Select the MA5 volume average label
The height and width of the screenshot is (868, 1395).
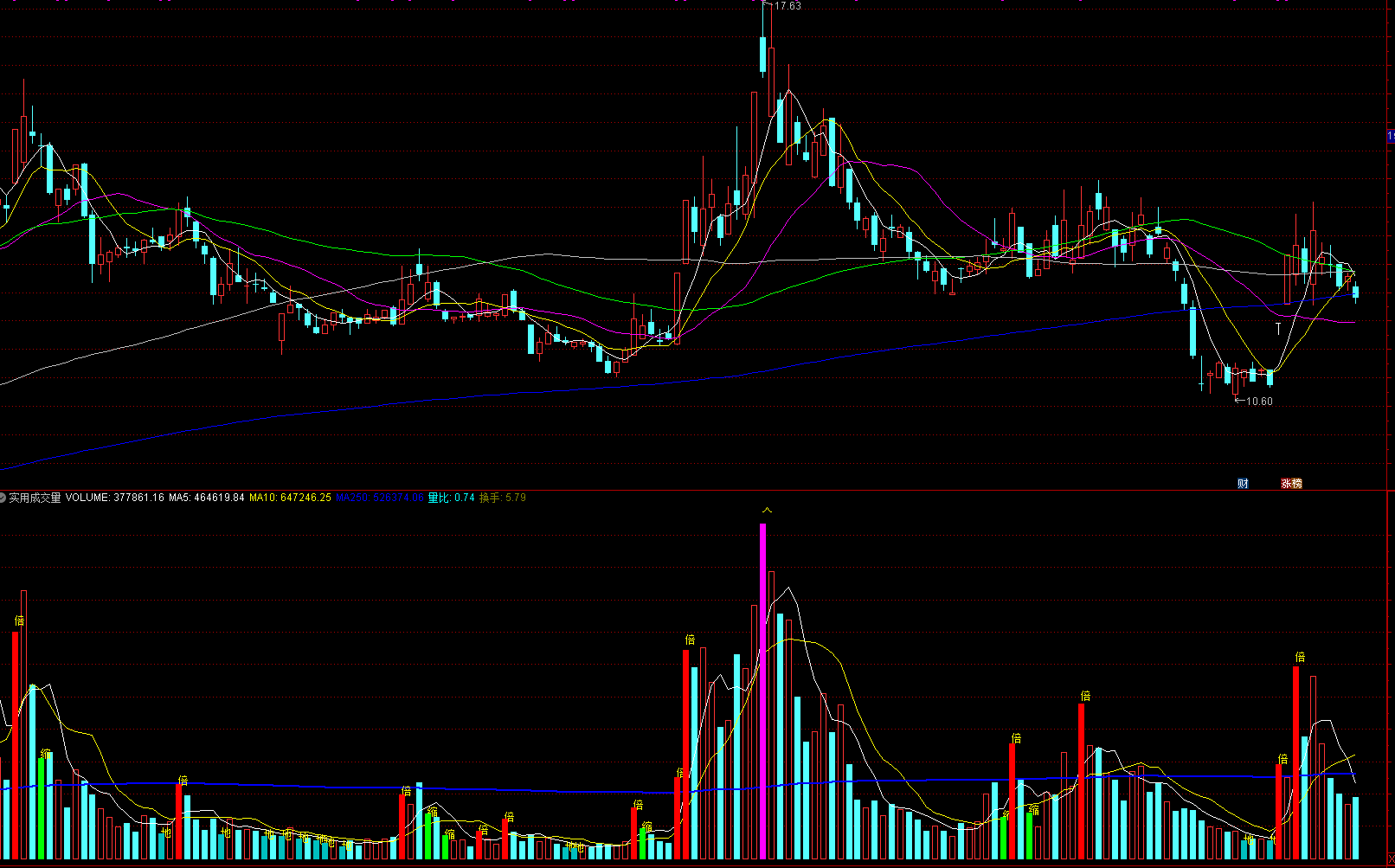(x=206, y=498)
